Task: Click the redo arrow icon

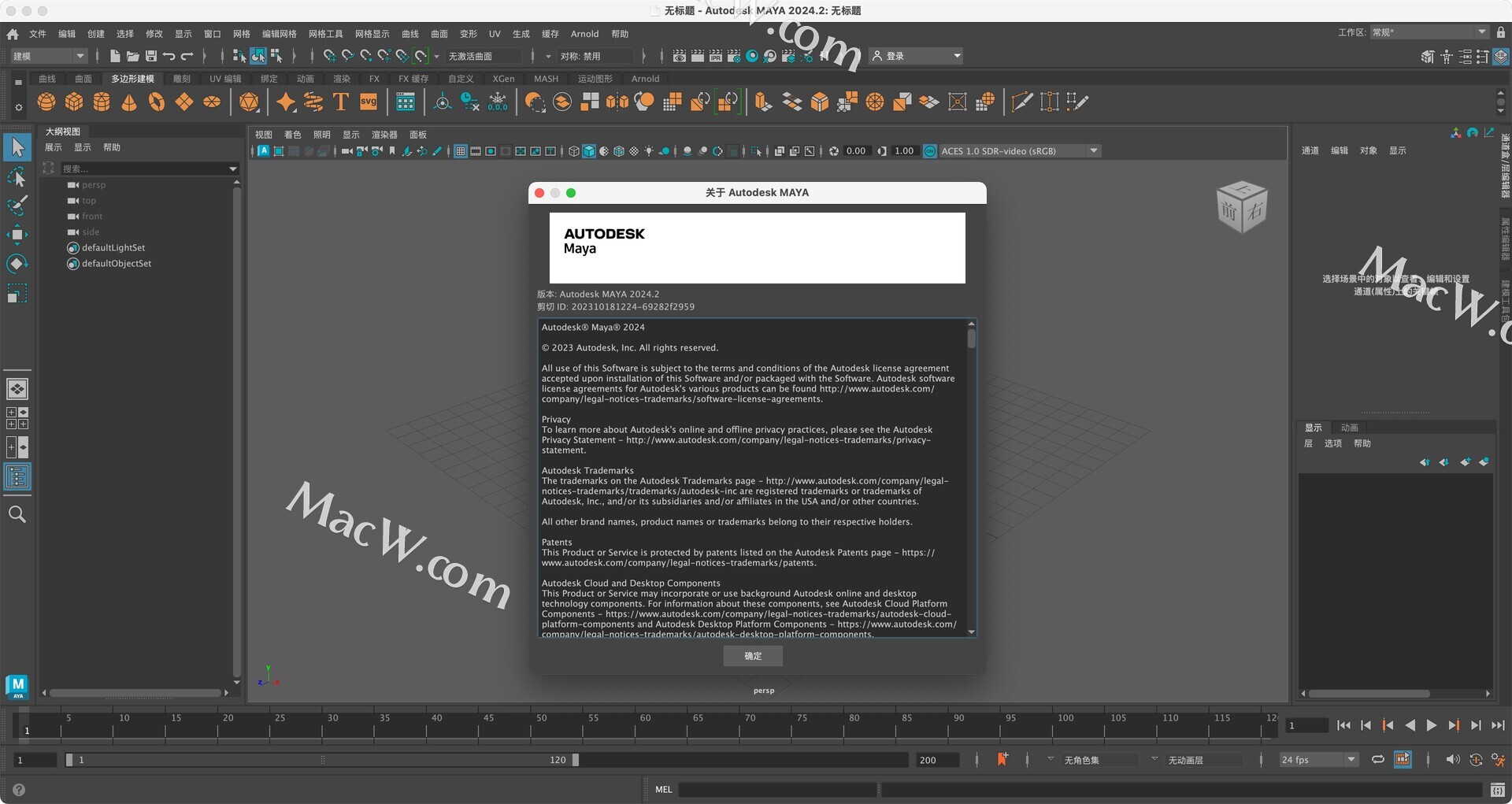Action: [187, 56]
